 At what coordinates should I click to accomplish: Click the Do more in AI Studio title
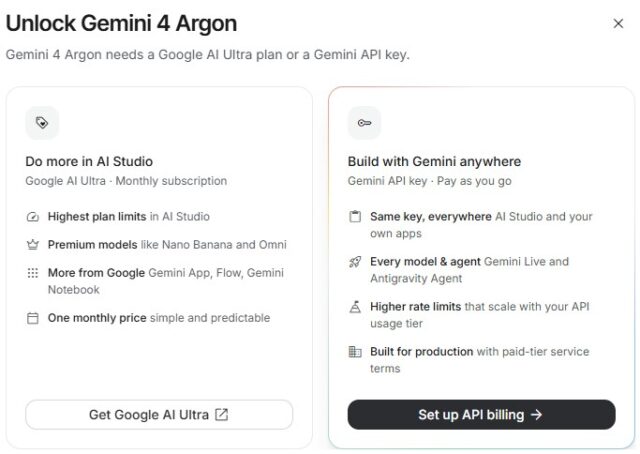[x=89, y=162]
